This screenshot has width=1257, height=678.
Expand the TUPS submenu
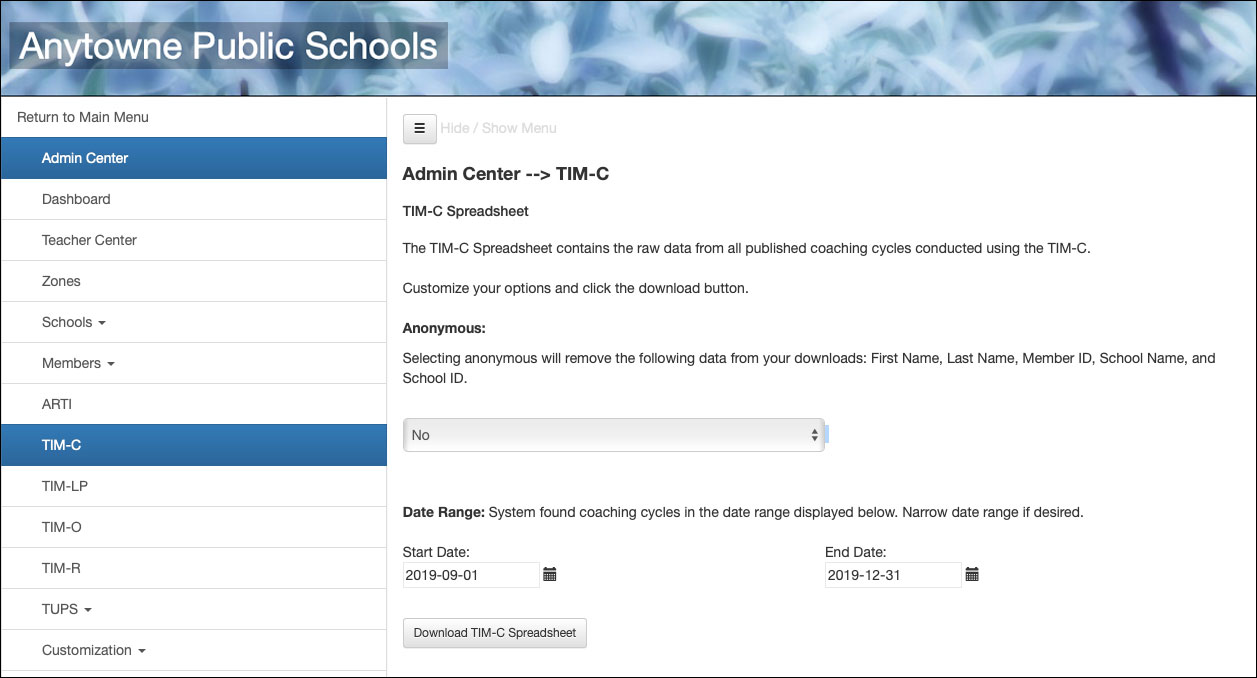[x=194, y=609]
